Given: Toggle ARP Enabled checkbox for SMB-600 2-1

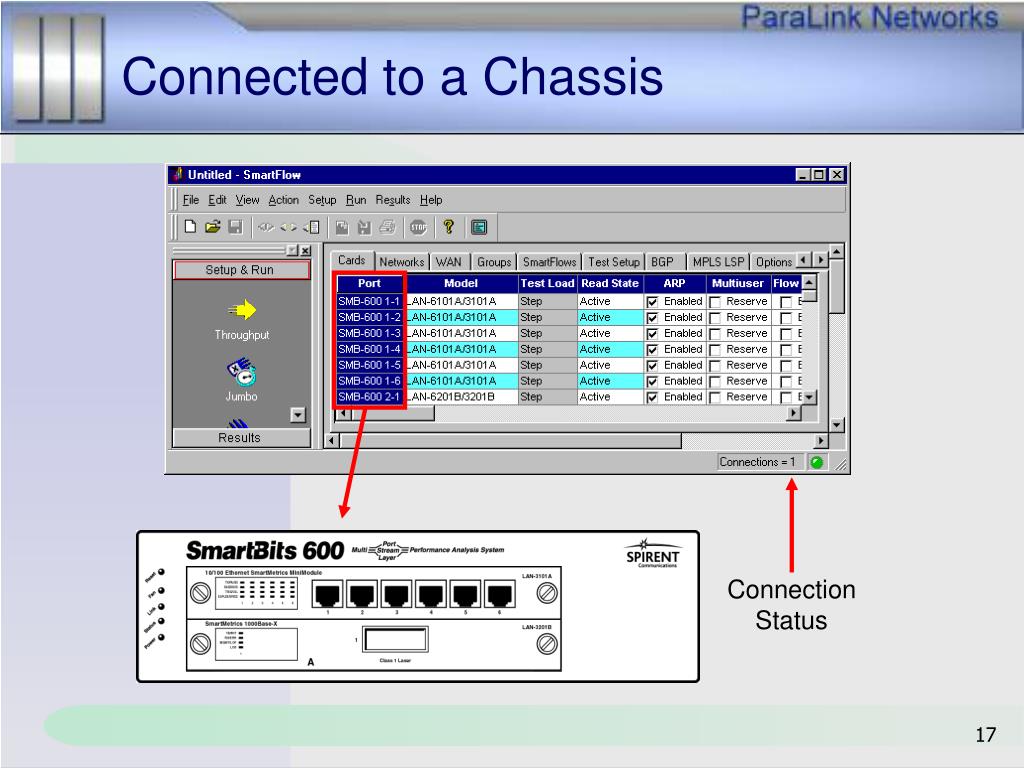Looking at the screenshot, I should (x=652, y=397).
